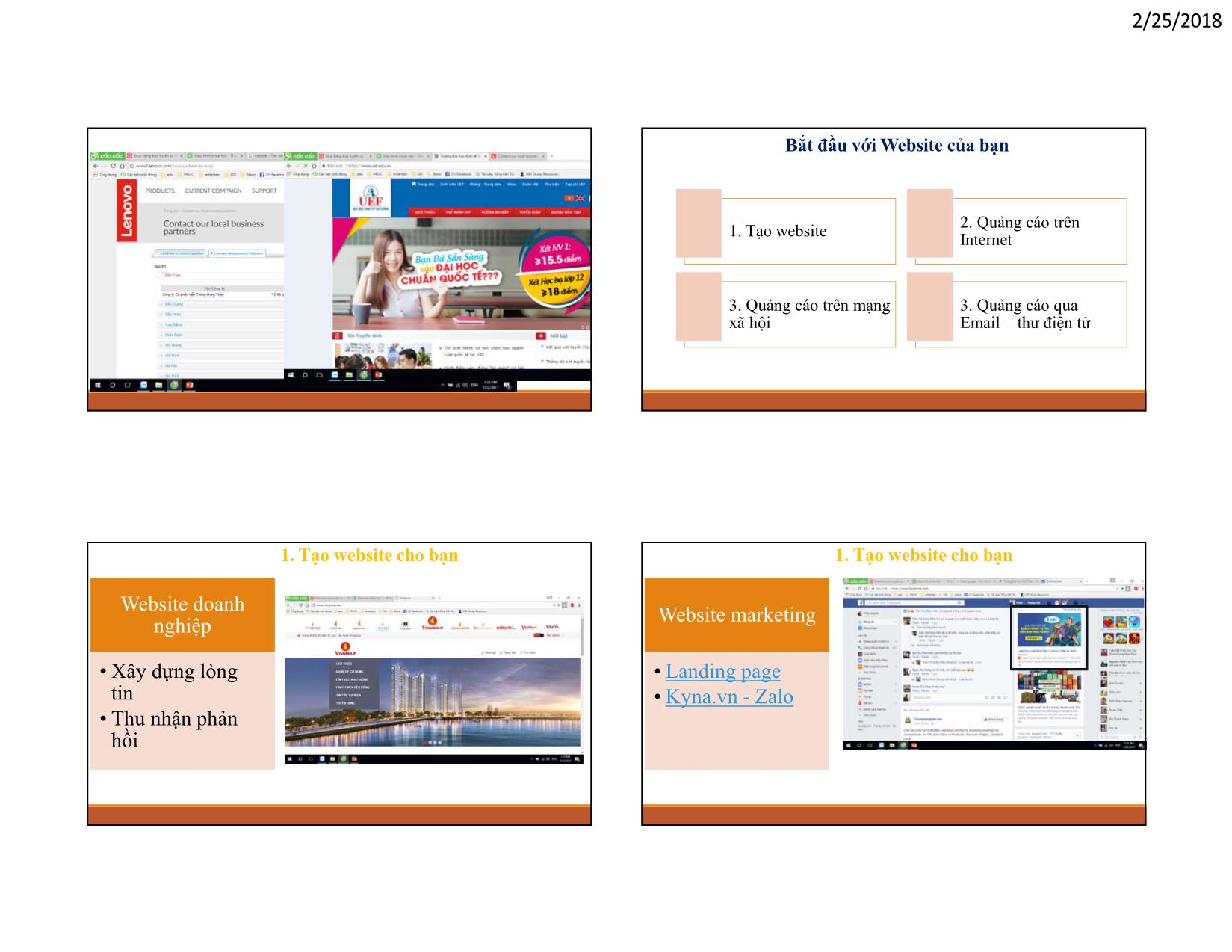The image size is (1232, 952).
Task: Click home icon in Lenovo browser toolbar
Action: pyautogui.click(x=122, y=165)
